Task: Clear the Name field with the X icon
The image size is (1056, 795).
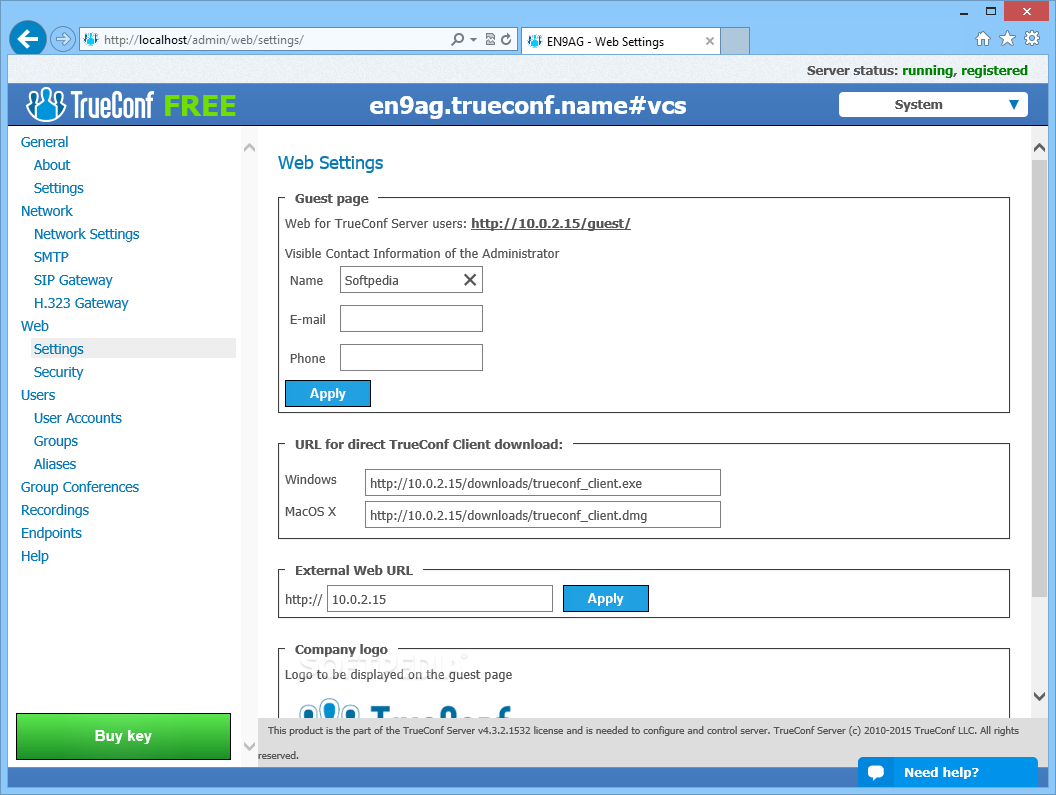Action: 470,280
